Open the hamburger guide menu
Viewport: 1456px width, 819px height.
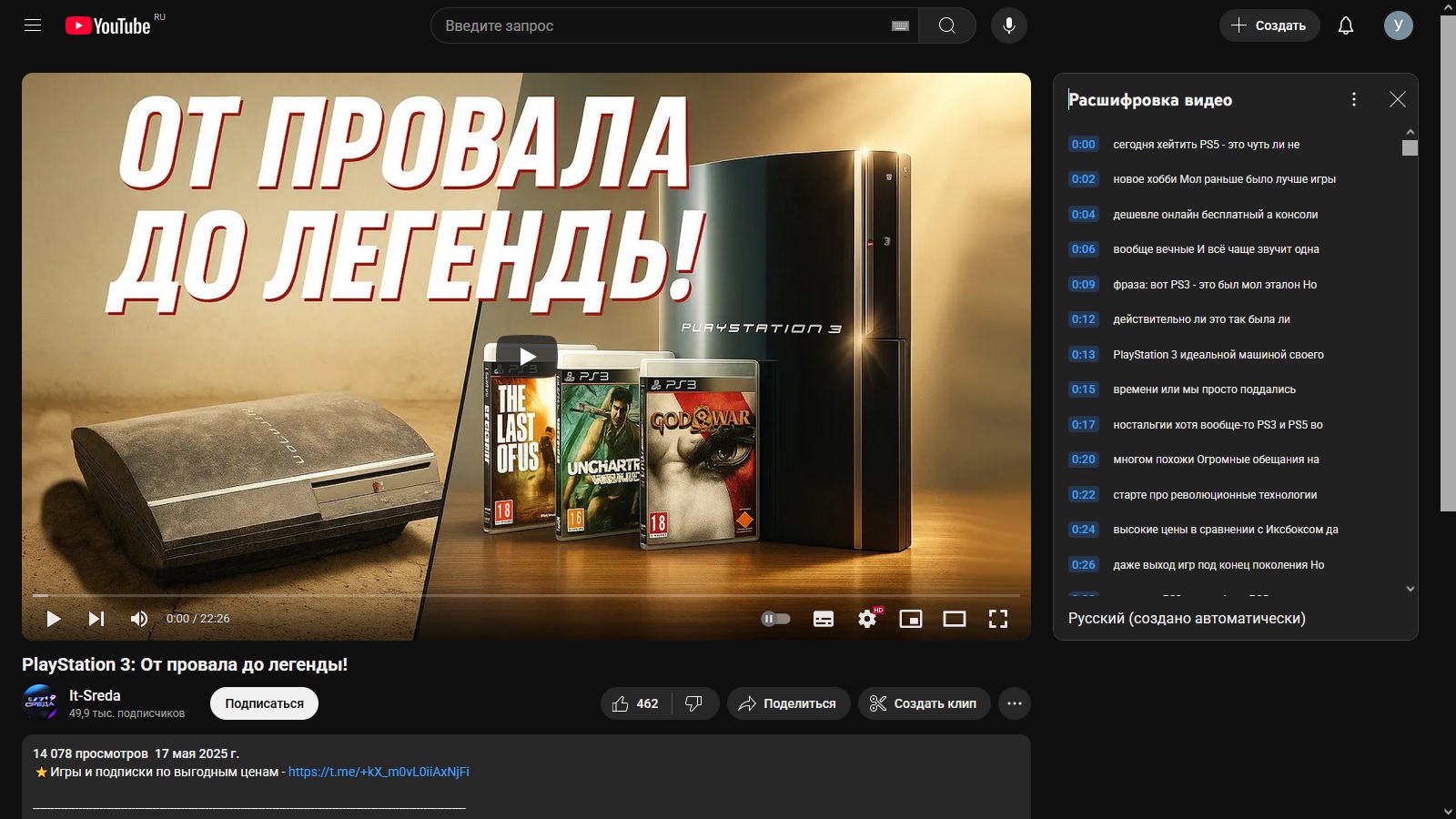33,25
